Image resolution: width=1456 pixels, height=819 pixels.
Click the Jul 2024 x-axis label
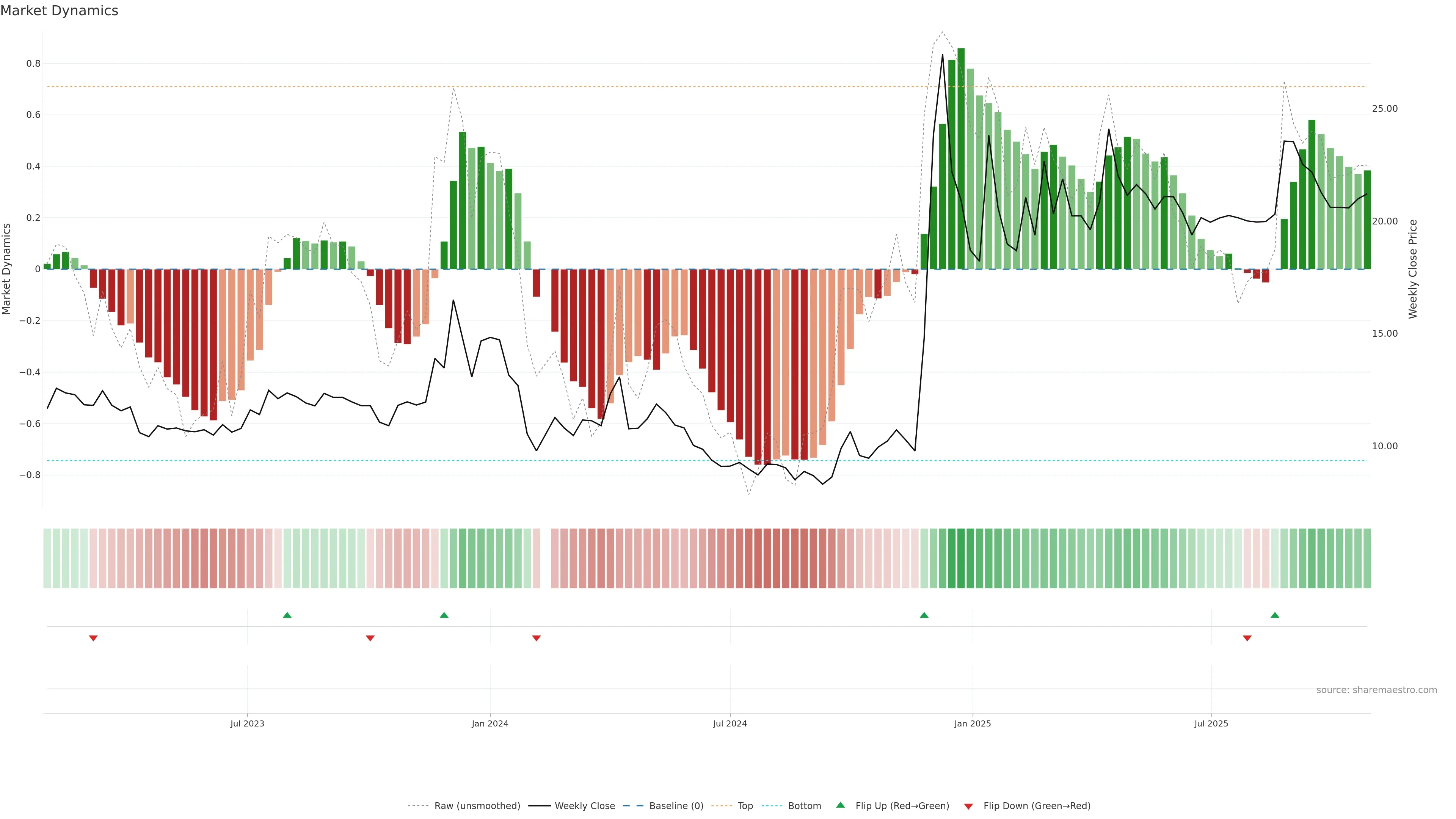730,723
